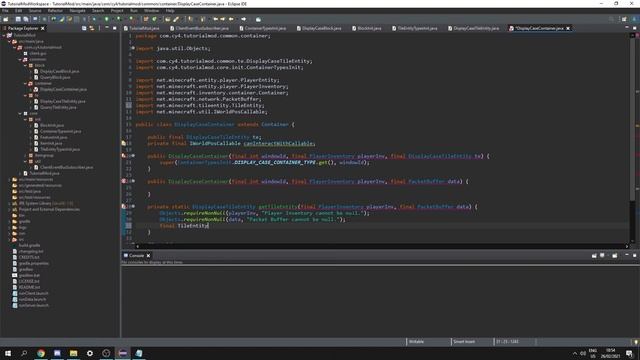Switch to ClientEventBusSubscriber.java tab
The height and width of the screenshot is (360, 640).
click(x=200, y=28)
